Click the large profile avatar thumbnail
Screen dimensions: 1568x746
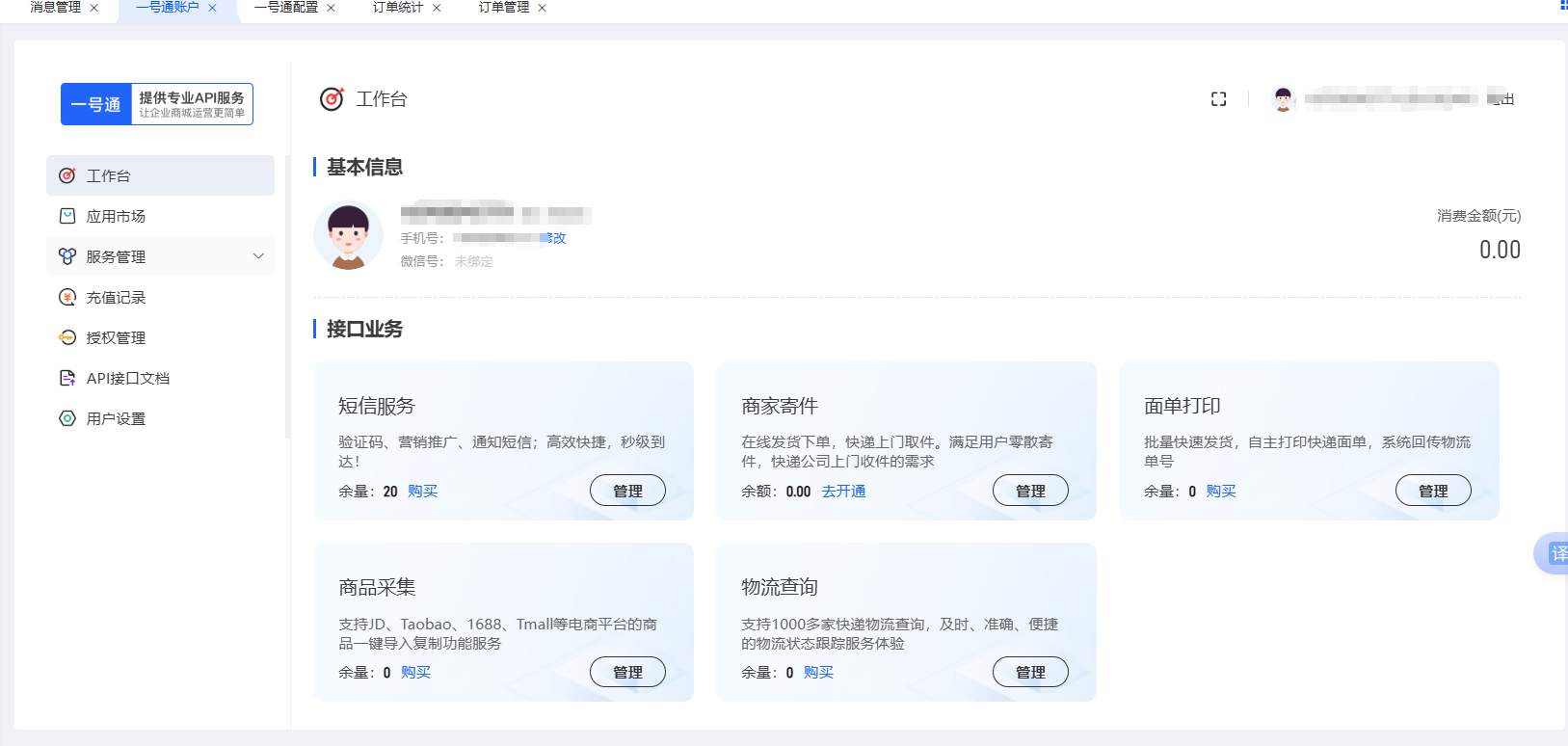click(348, 235)
